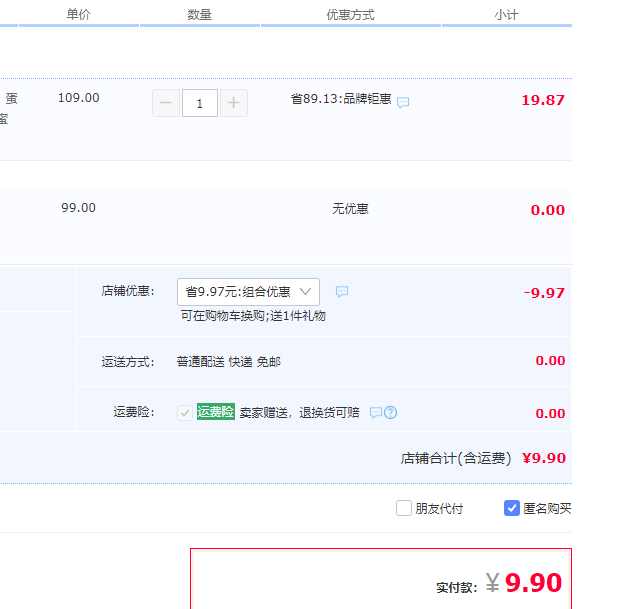The image size is (625, 609).
Task: Click the 单价 column header
Action: (79, 15)
